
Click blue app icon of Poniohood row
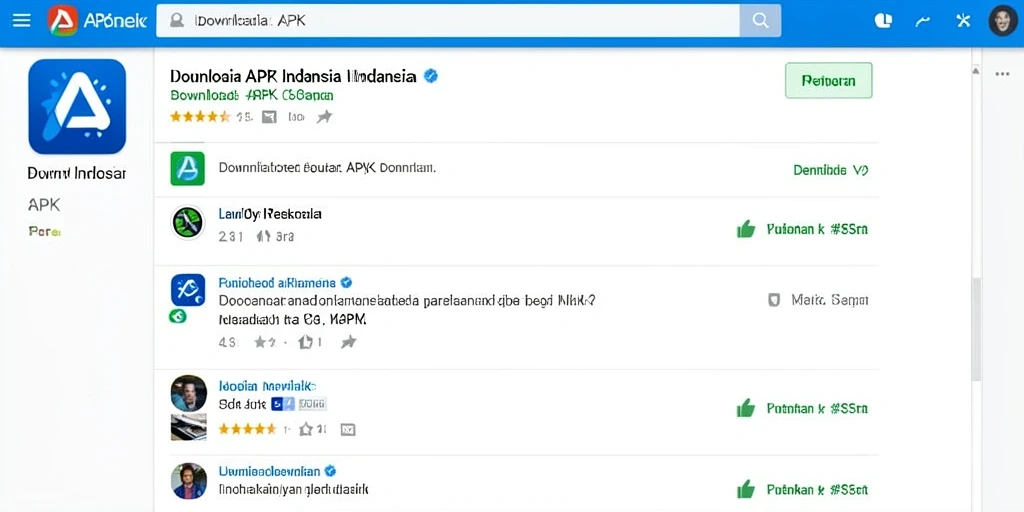[x=187, y=290]
